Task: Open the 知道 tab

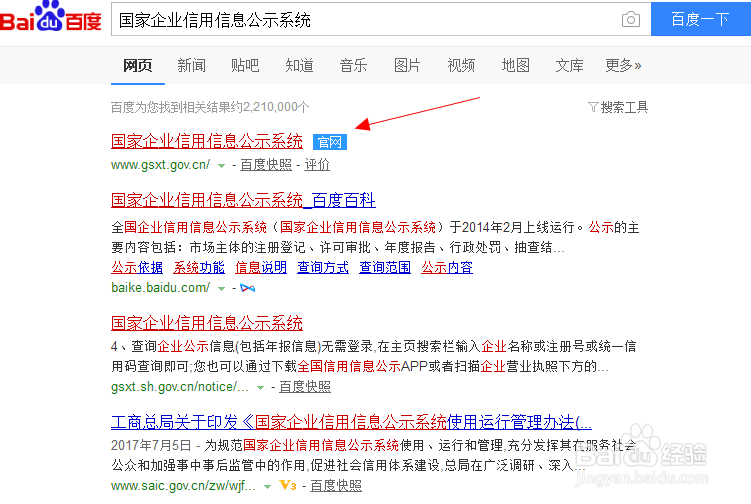Action: click(x=299, y=65)
